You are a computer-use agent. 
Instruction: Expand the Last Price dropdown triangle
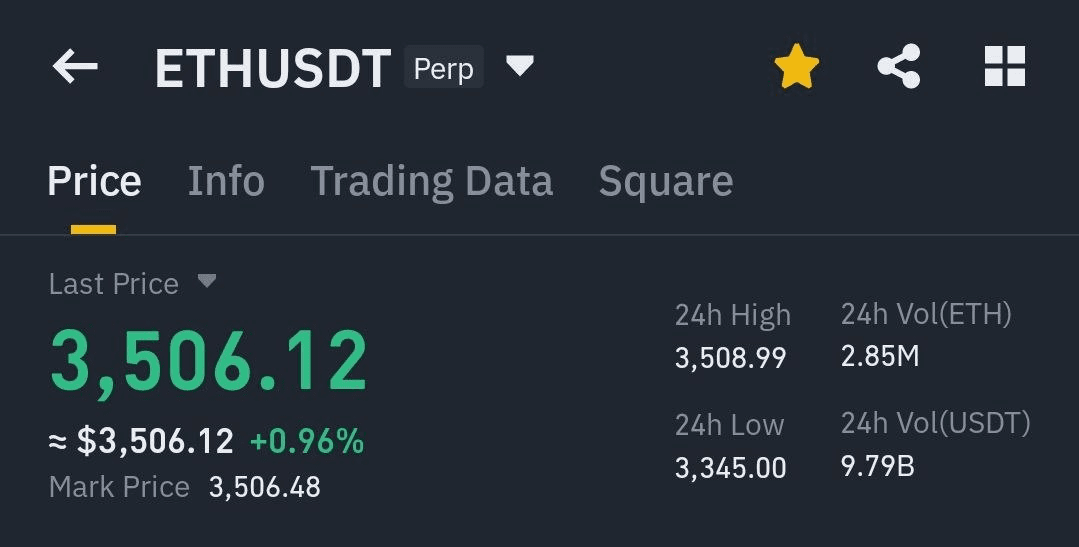(206, 281)
